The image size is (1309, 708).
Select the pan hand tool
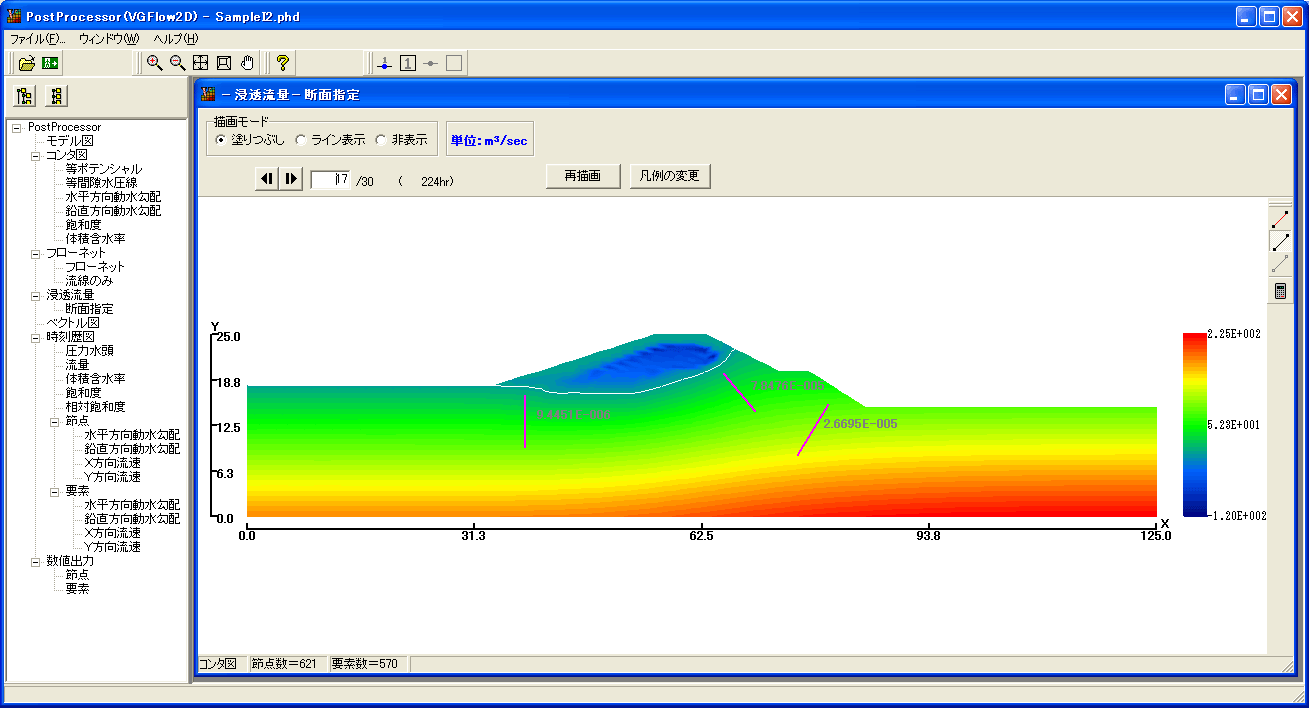[x=247, y=63]
